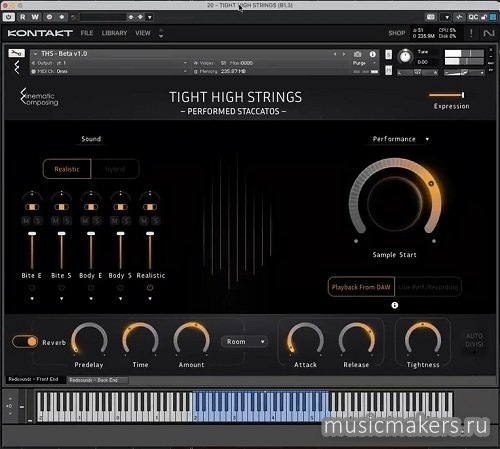Open the Room reverb type dropdown
Screen dimensions: 500x449
click(245, 342)
